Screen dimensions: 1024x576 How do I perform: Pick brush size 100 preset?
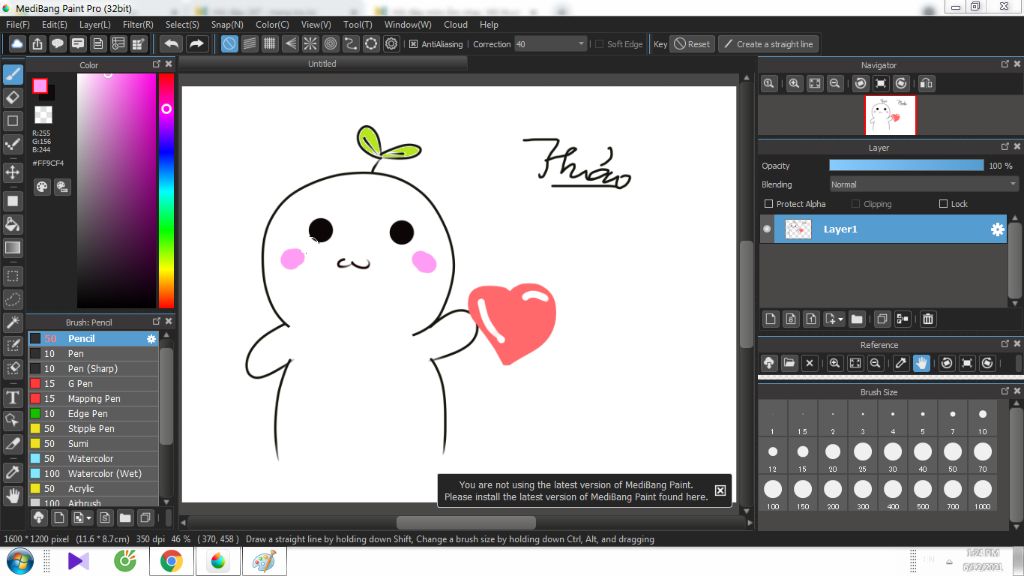coord(773,494)
